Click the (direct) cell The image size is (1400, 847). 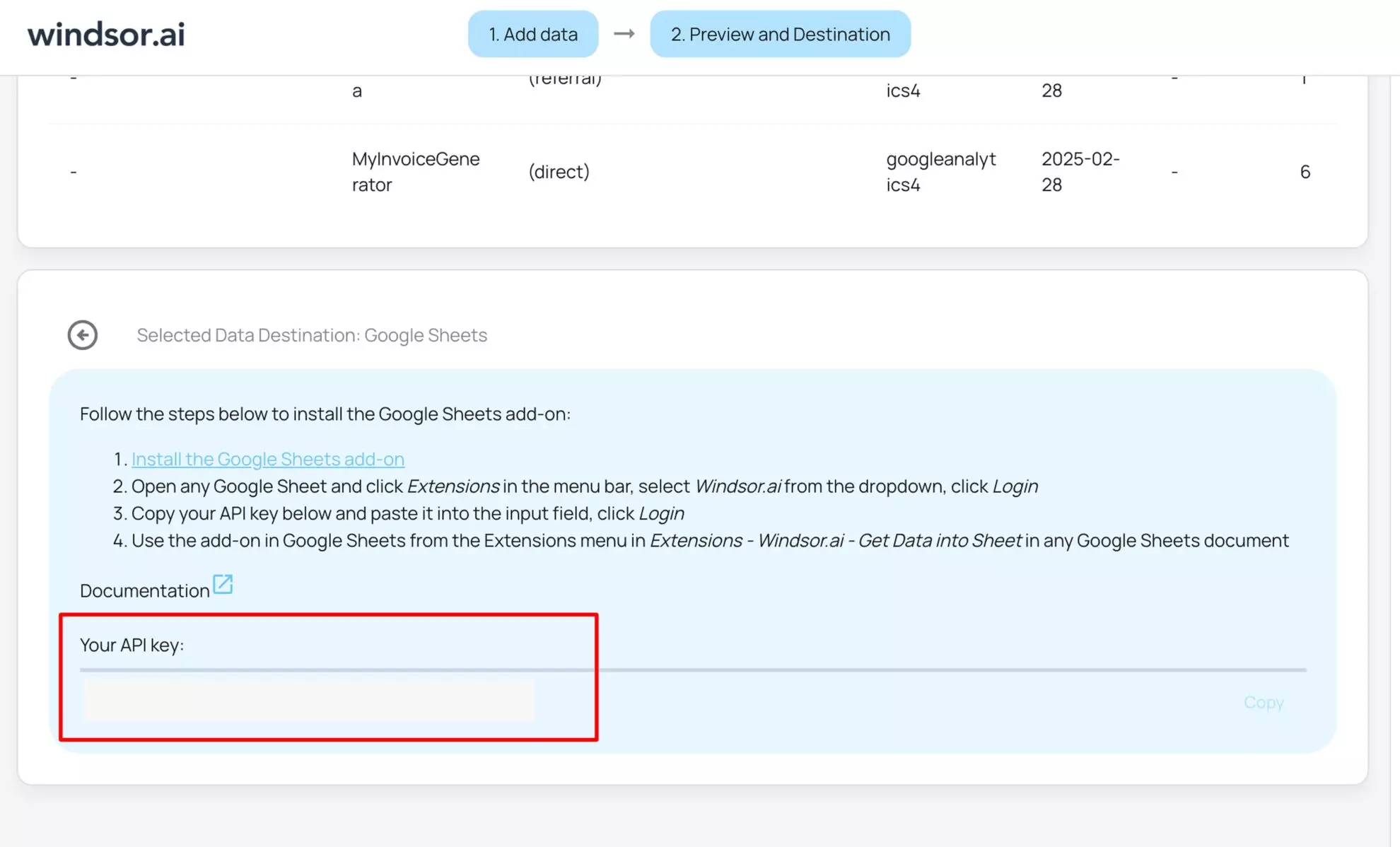pos(559,172)
